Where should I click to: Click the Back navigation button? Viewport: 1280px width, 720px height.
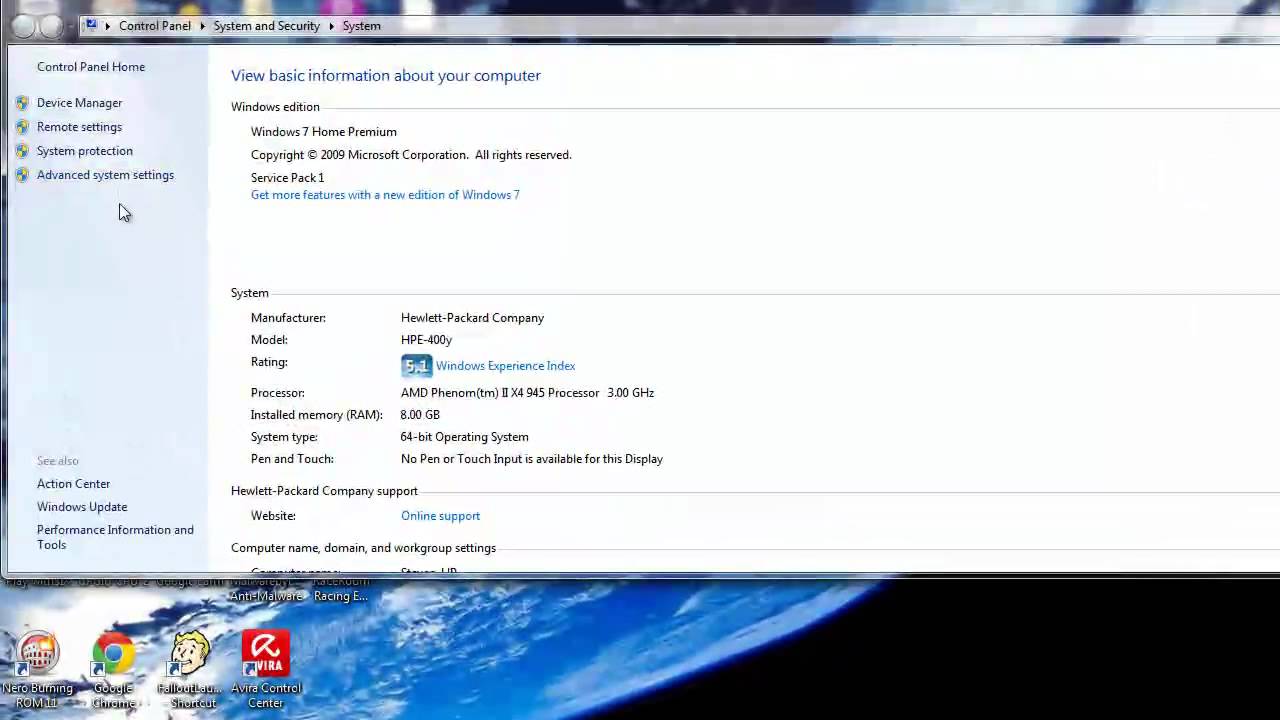point(23,27)
